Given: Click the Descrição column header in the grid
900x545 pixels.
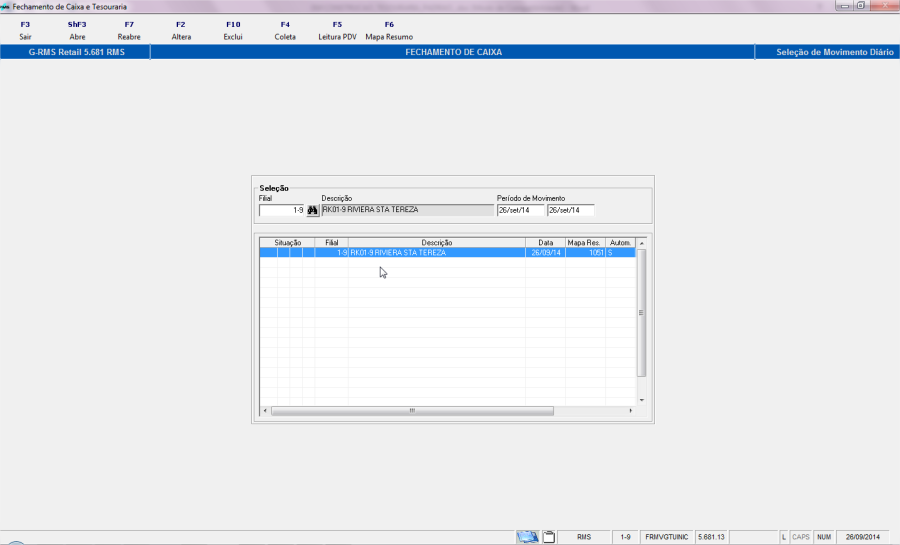Looking at the screenshot, I should 436,243.
